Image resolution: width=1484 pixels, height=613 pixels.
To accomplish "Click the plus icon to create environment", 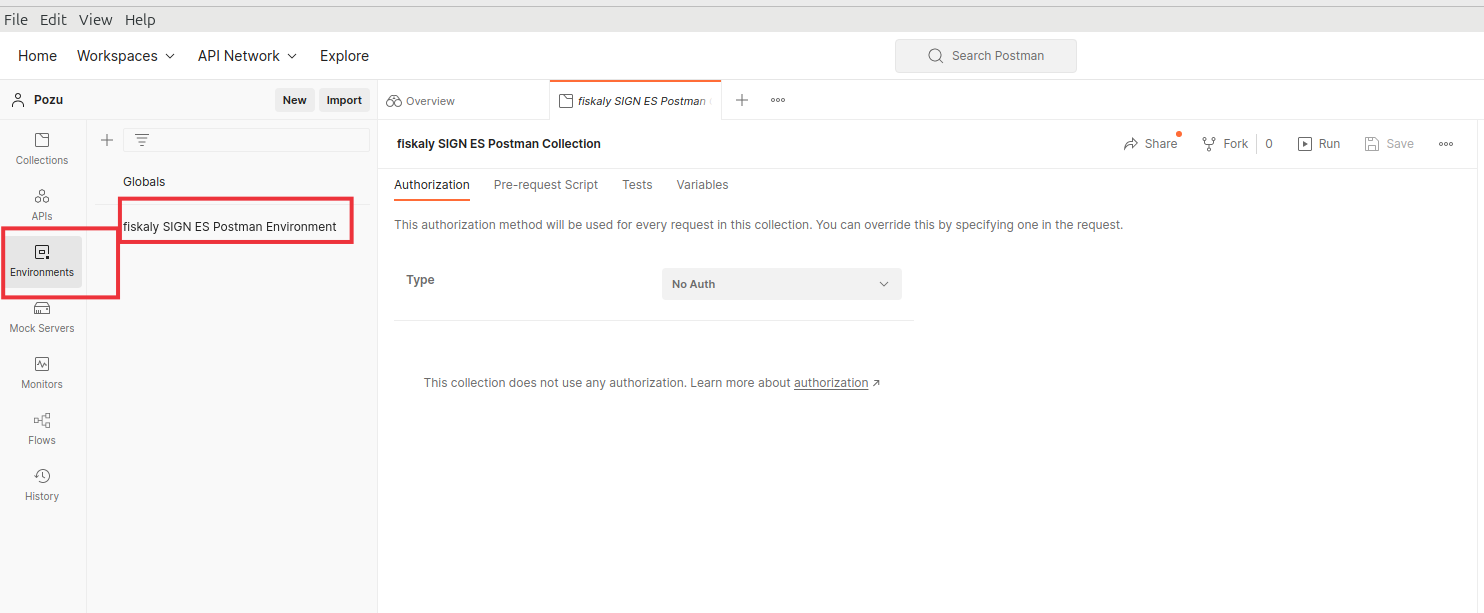I will [107, 140].
